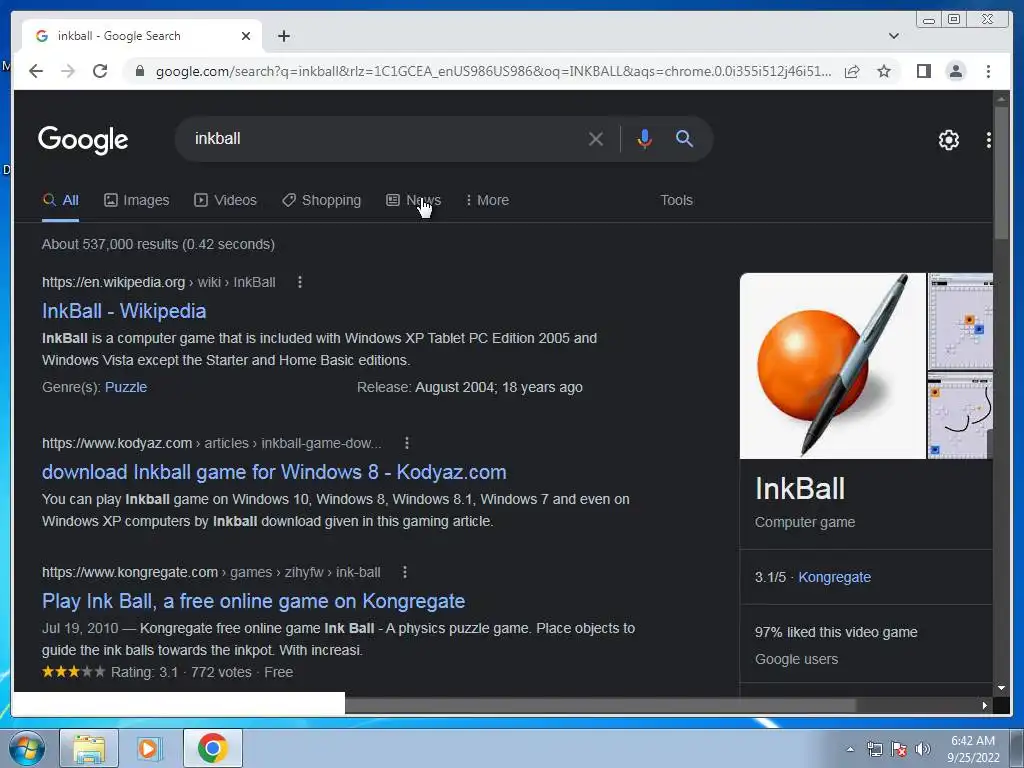
Task: Clear the search box with the X icon
Action: [x=596, y=138]
